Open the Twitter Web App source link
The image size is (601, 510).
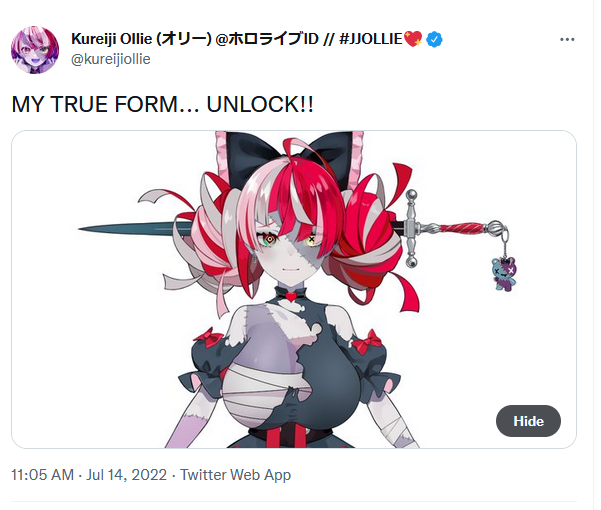235,475
